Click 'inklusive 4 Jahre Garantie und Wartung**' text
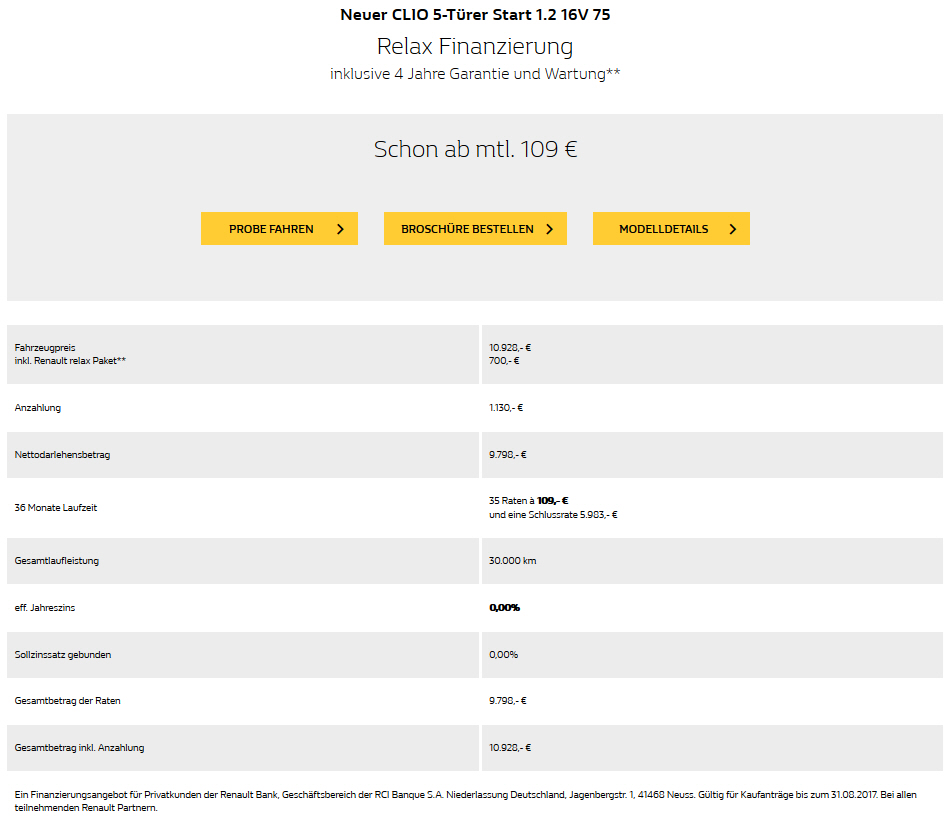This screenshot has width=950, height=818. [475, 74]
